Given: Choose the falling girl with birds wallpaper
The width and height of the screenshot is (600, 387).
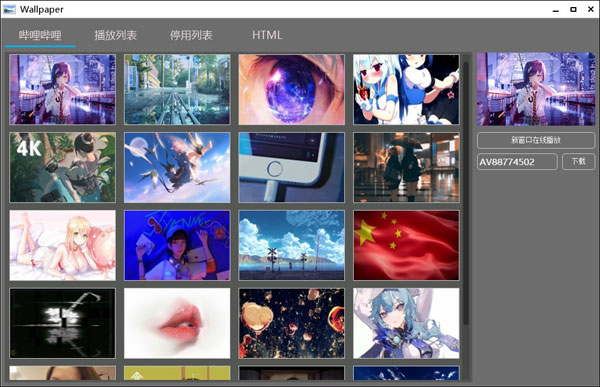Looking at the screenshot, I should [x=177, y=167].
